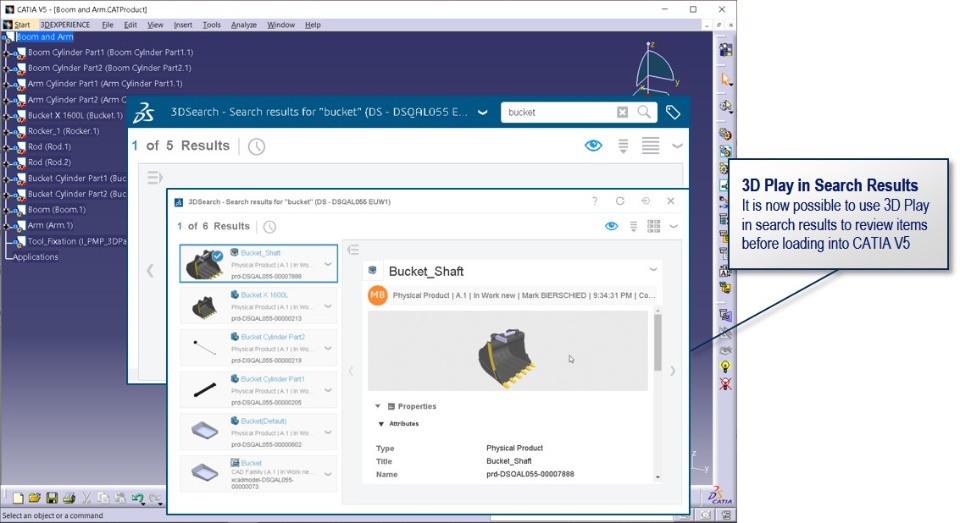Image resolution: width=960 pixels, height=523 pixels.
Task: Open the Analyze menu
Action: [x=244, y=25]
